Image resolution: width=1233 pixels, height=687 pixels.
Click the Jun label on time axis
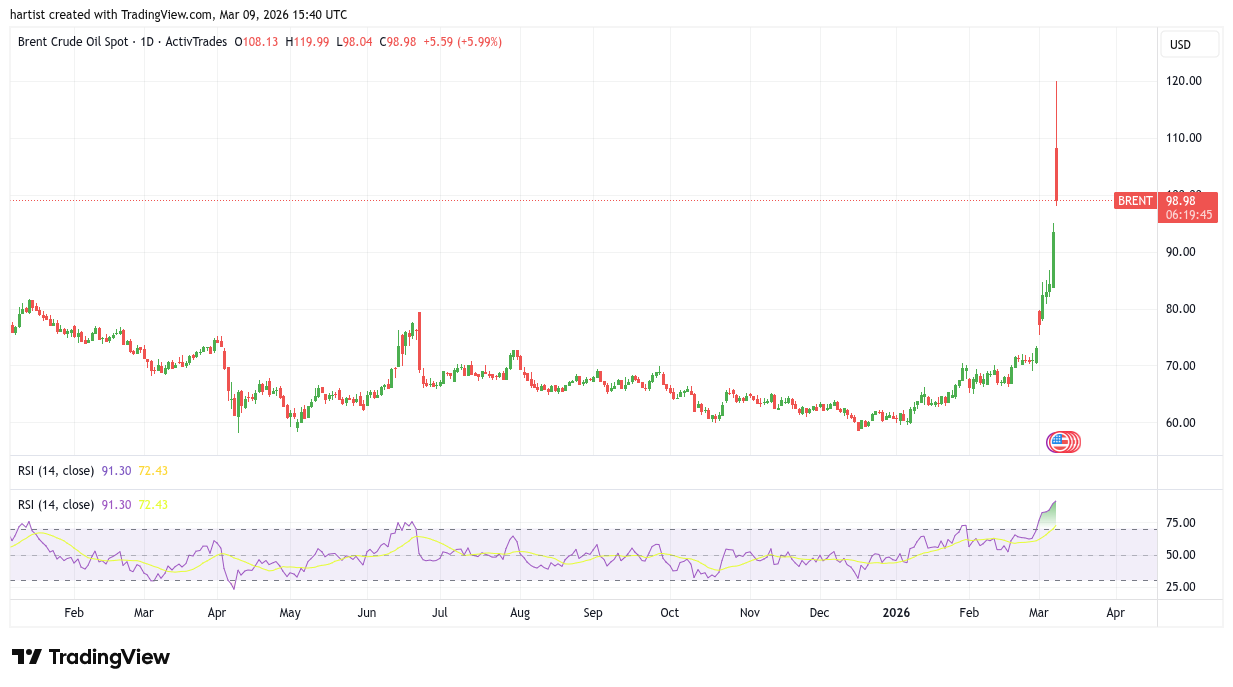[x=366, y=612]
